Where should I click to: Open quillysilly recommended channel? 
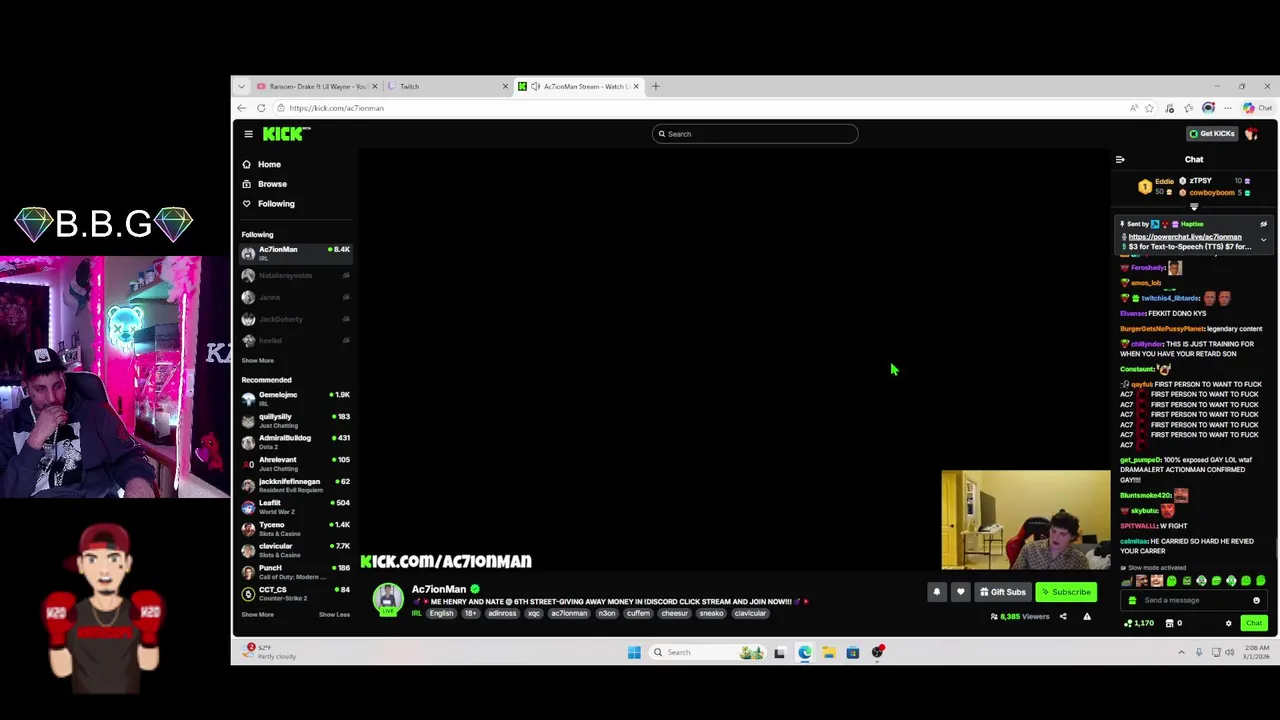click(x=295, y=420)
